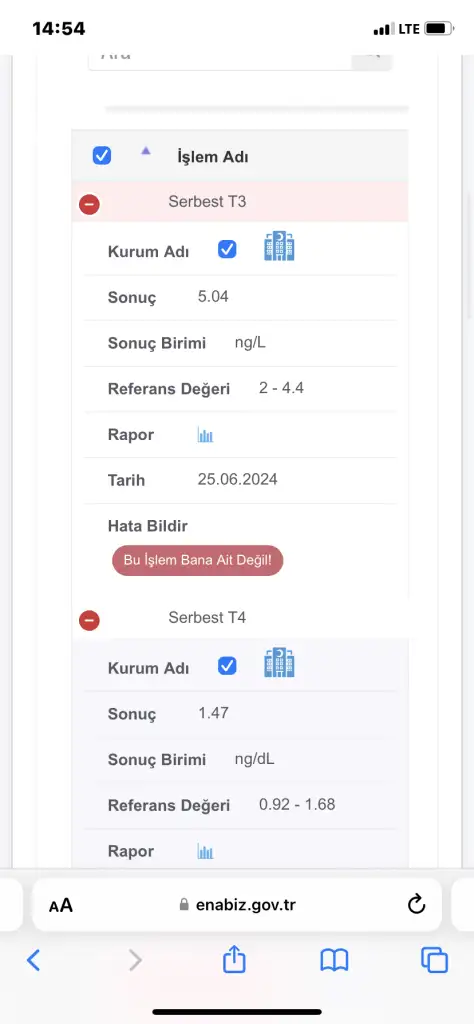This screenshot has height=1024, width=474.
Task: Tap the hospital building icon for Serbest T4
Action: click(279, 662)
